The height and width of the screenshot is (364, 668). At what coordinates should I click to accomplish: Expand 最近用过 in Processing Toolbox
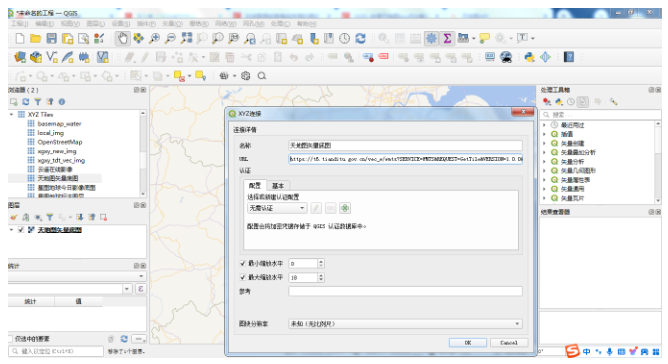[544, 125]
